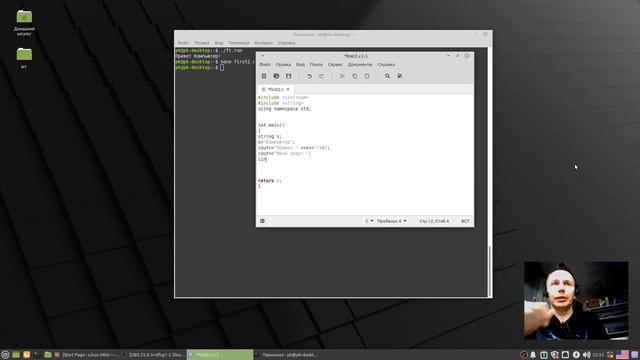Open the Вид menu in the text editor

[x=300, y=64]
